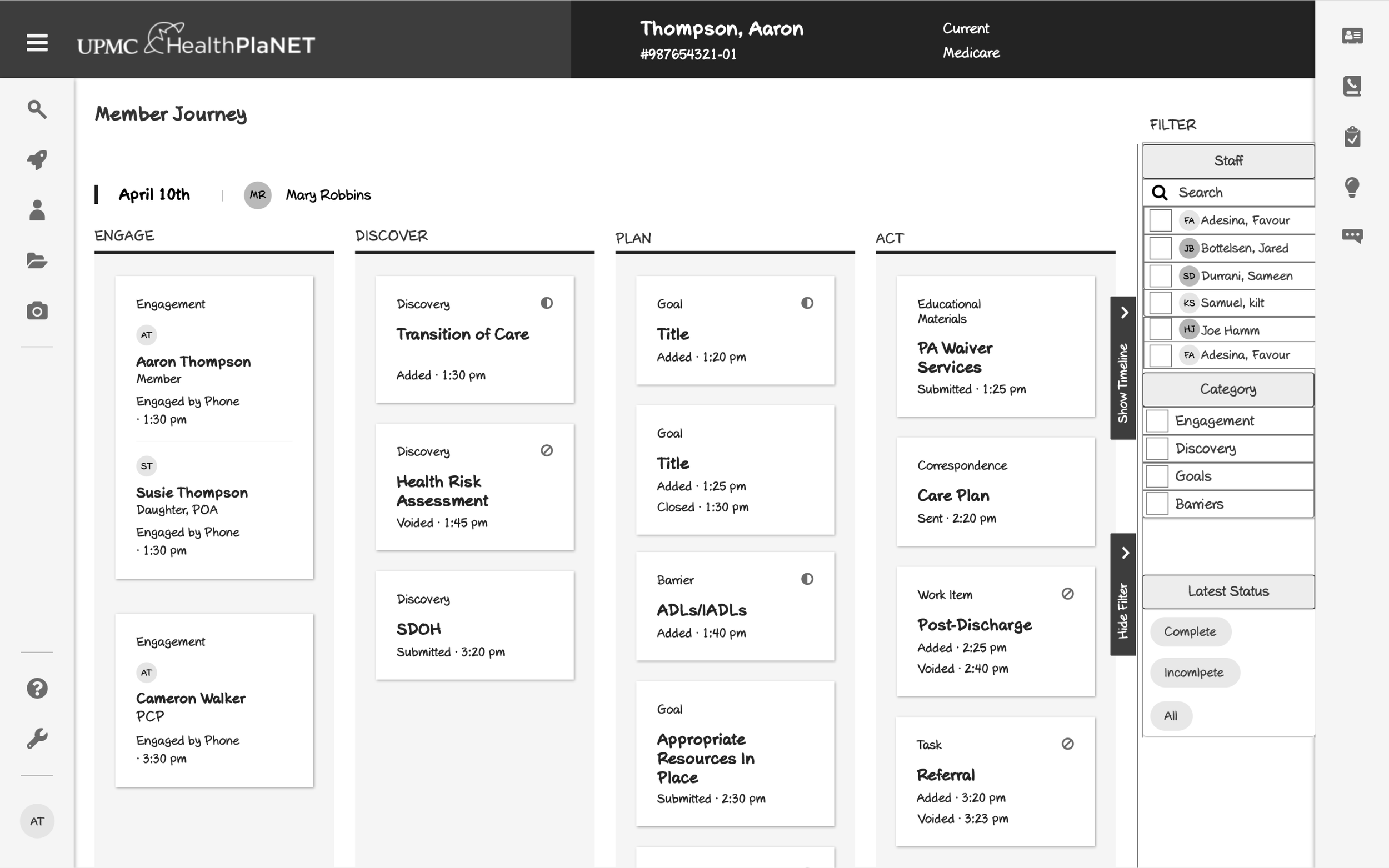
Task: Open the folder icon in sidebar
Action: click(37, 260)
